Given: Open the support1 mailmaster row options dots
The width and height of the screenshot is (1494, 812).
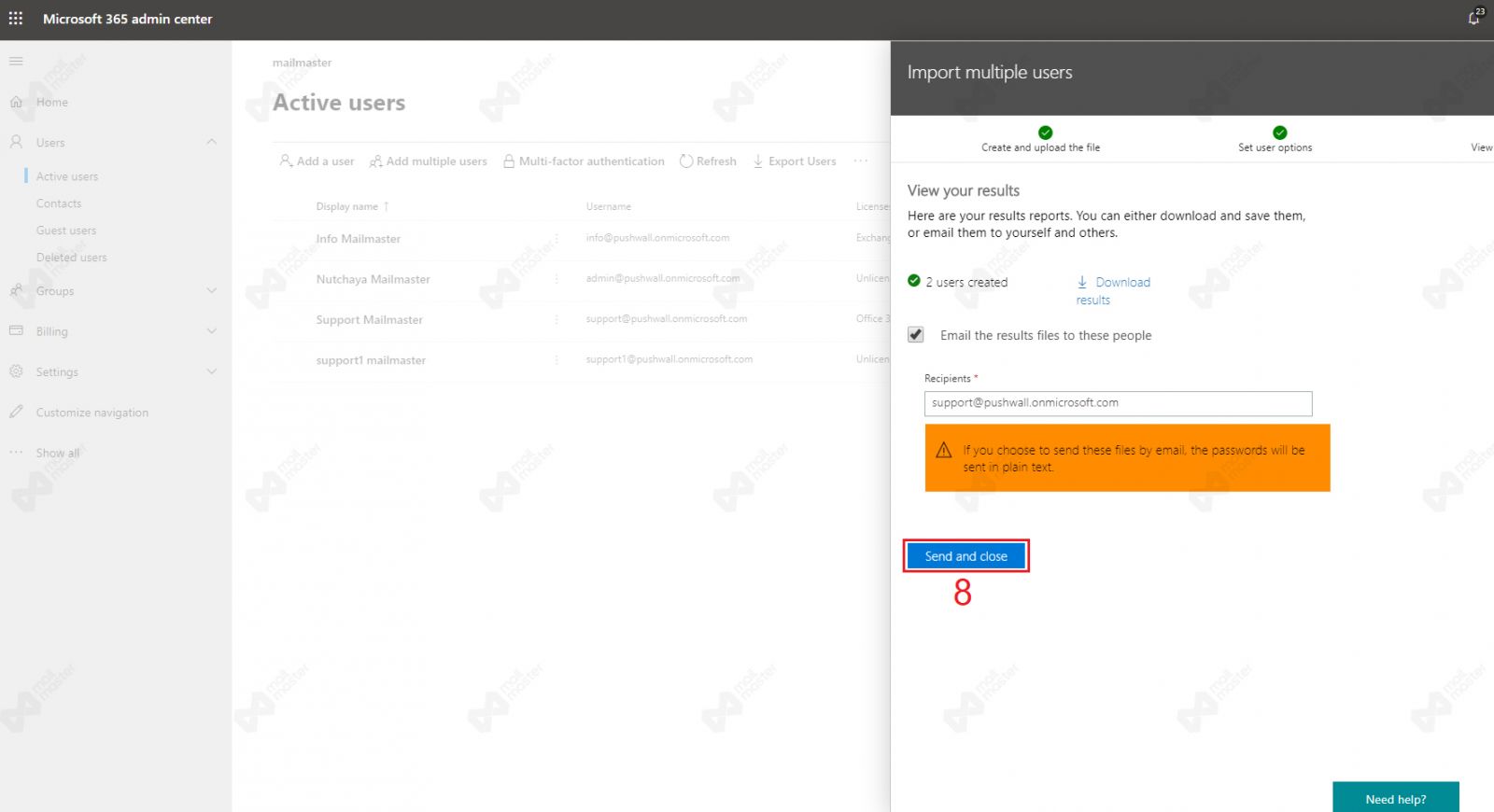Looking at the screenshot, I should coord(557,360).
